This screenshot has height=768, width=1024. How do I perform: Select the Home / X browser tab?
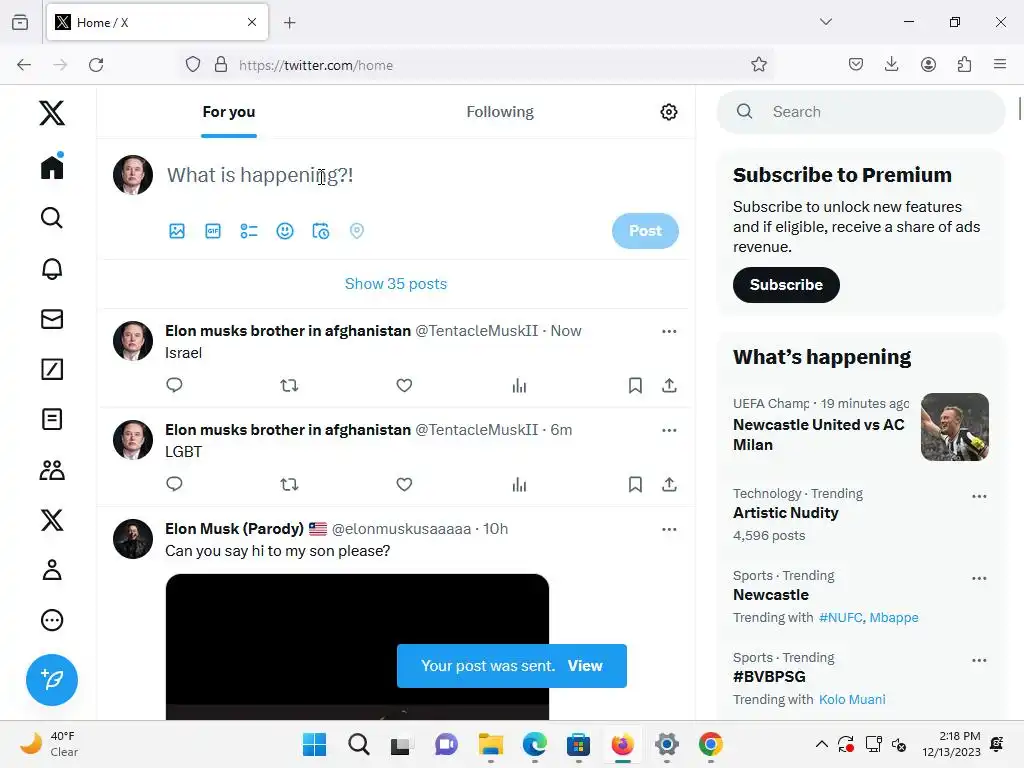point(157,22)
